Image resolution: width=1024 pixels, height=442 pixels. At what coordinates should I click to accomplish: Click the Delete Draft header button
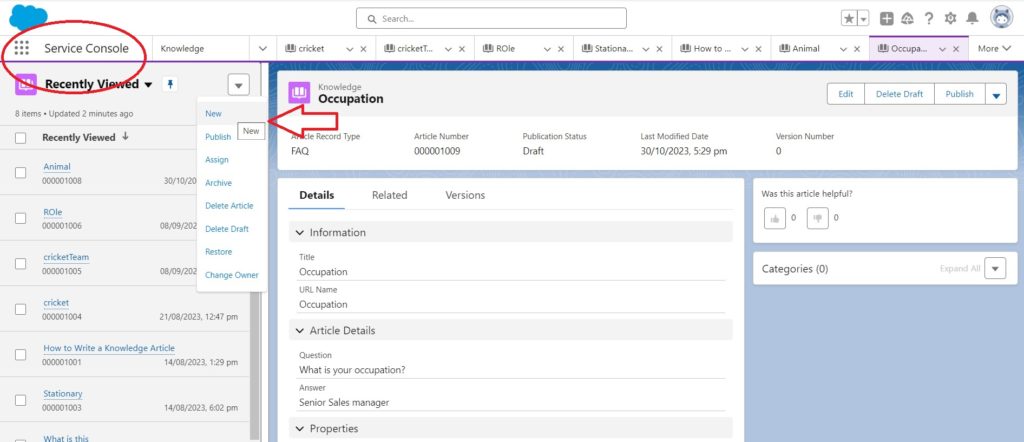(x=899, y=94)
